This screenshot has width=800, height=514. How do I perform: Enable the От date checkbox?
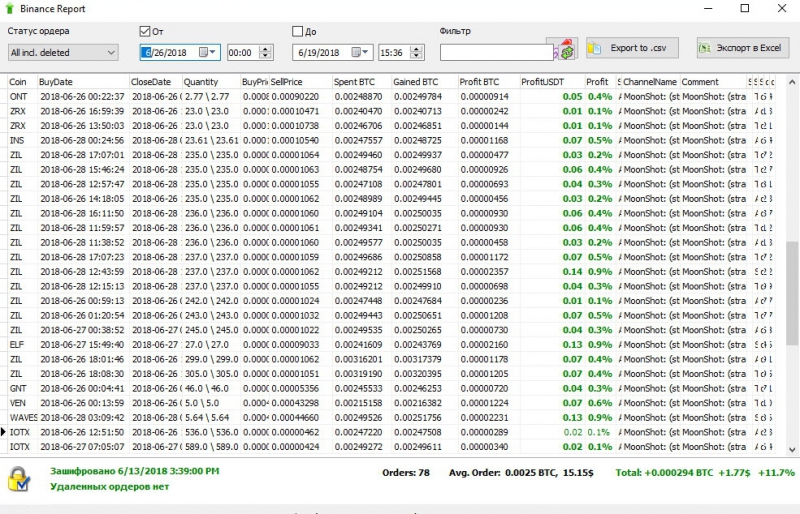pyautogui.click(x=144, y=32)
